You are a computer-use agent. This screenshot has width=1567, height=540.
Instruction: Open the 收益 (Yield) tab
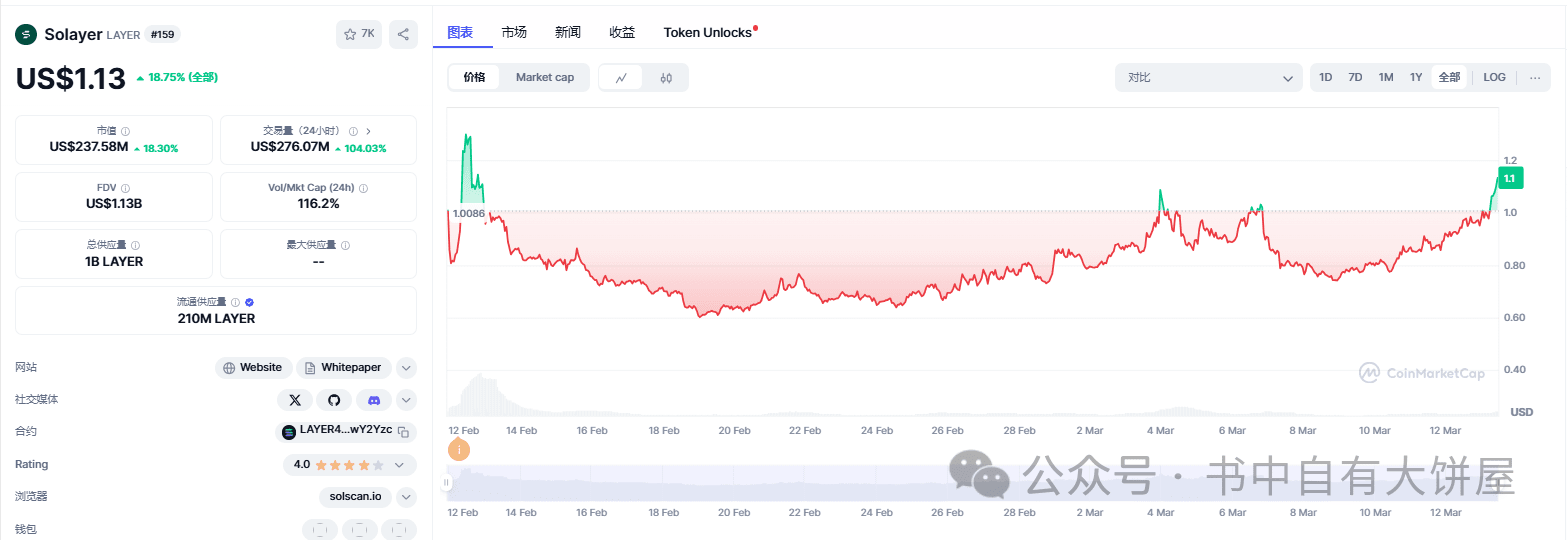(x=622, y=32)
